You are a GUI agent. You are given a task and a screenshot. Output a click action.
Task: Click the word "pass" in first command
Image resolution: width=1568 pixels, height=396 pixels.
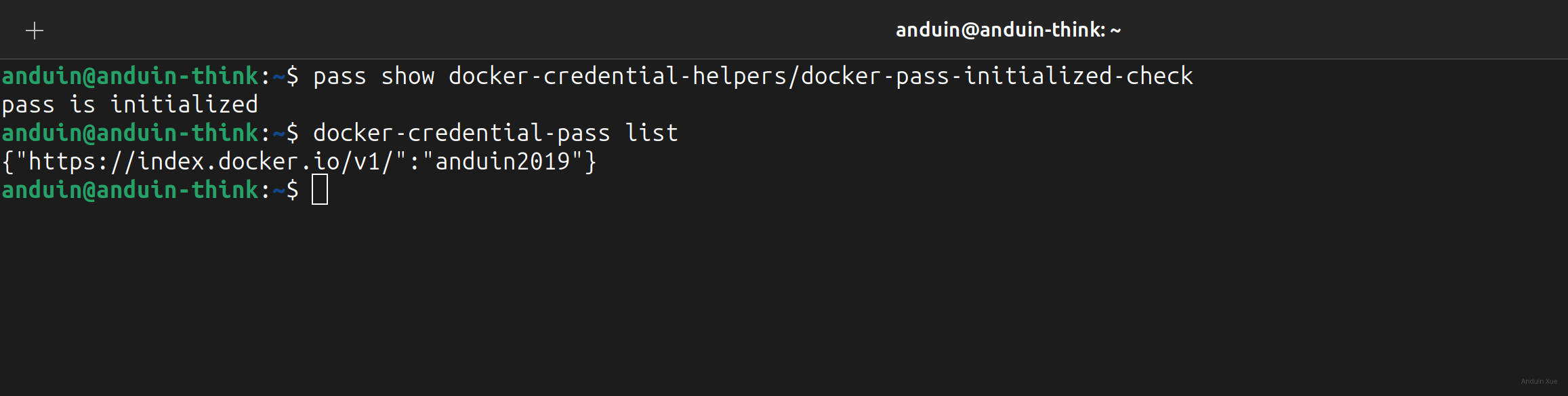pyautogui.click(x=339, y=76)
